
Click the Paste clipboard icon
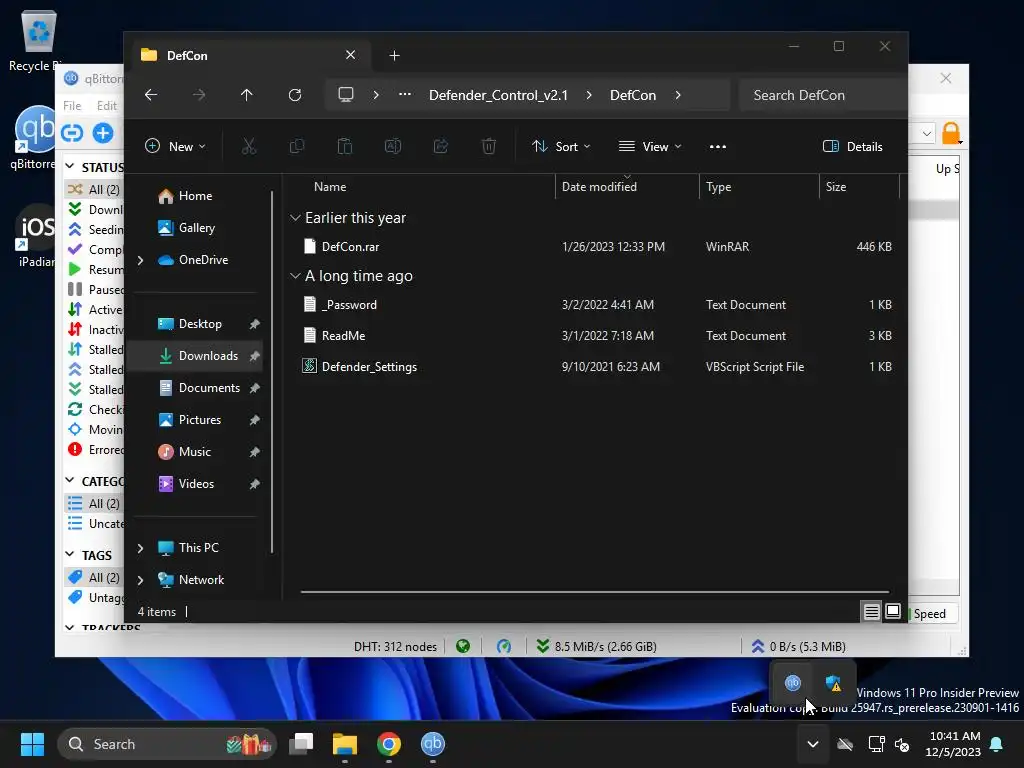tap(345, 146)
